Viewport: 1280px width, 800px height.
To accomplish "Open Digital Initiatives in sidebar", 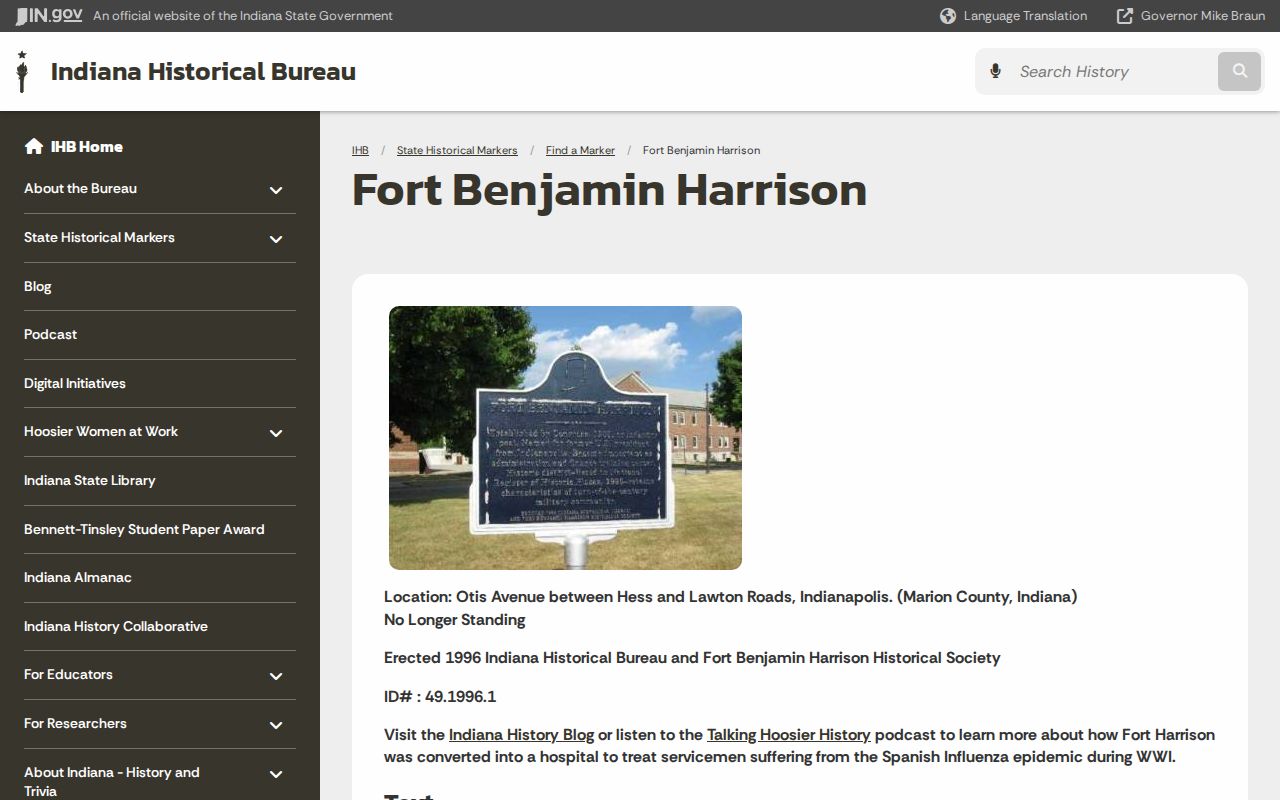I will tap(75, 383).
